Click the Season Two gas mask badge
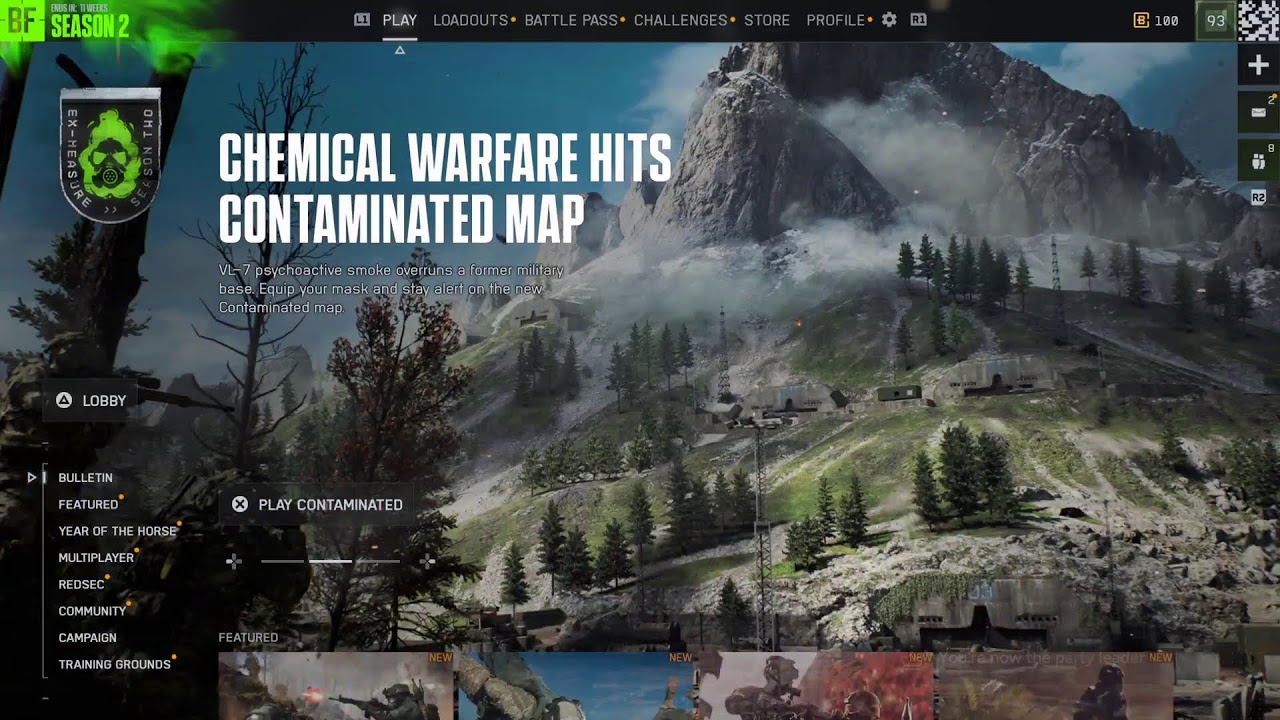The width and height of the screenshot is (1280, 720). pyautogui.click(x=110, y=154)
